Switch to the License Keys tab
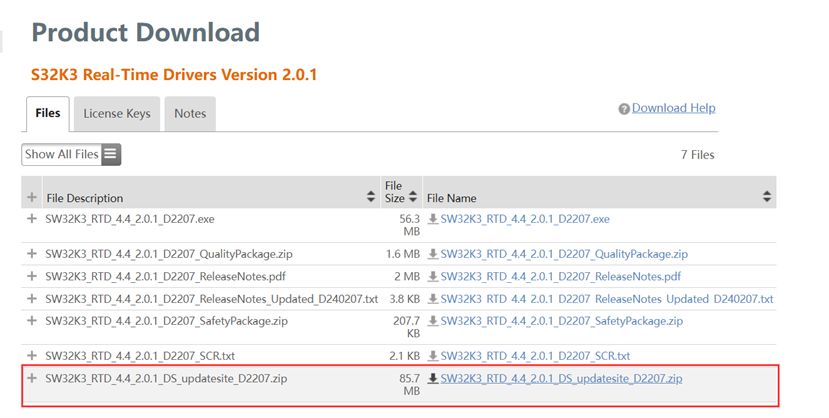The width and height of the screenshot is (829, 418). click(117, 114)
